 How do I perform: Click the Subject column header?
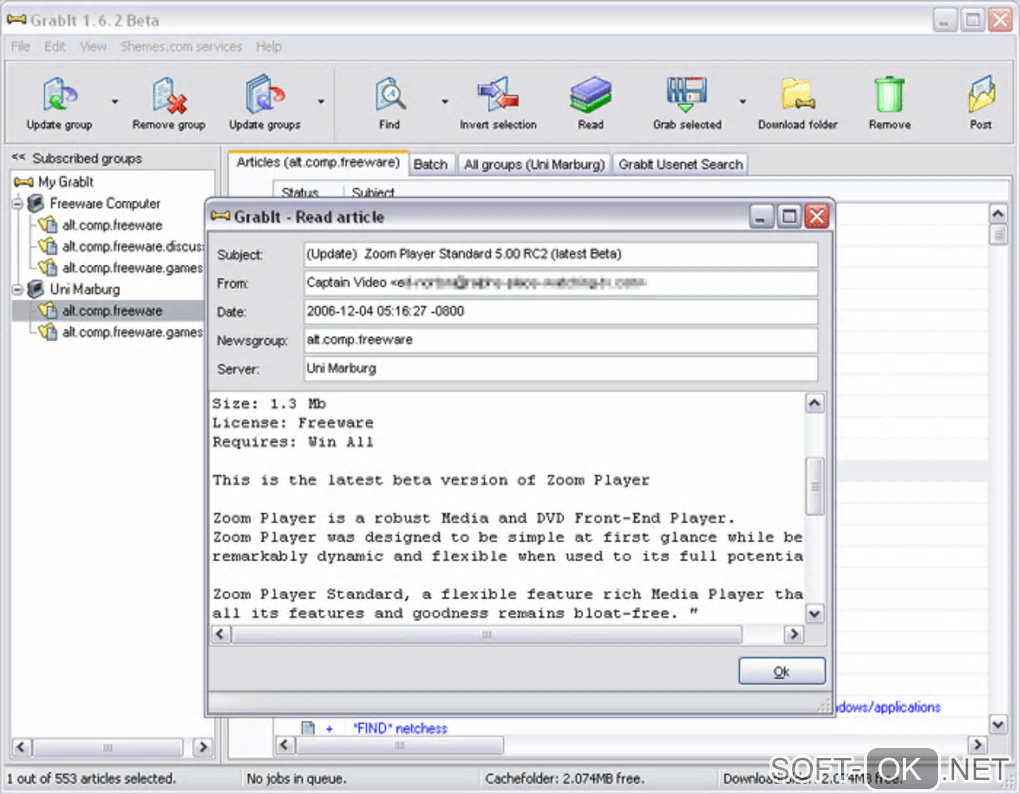tap(373, 191)
